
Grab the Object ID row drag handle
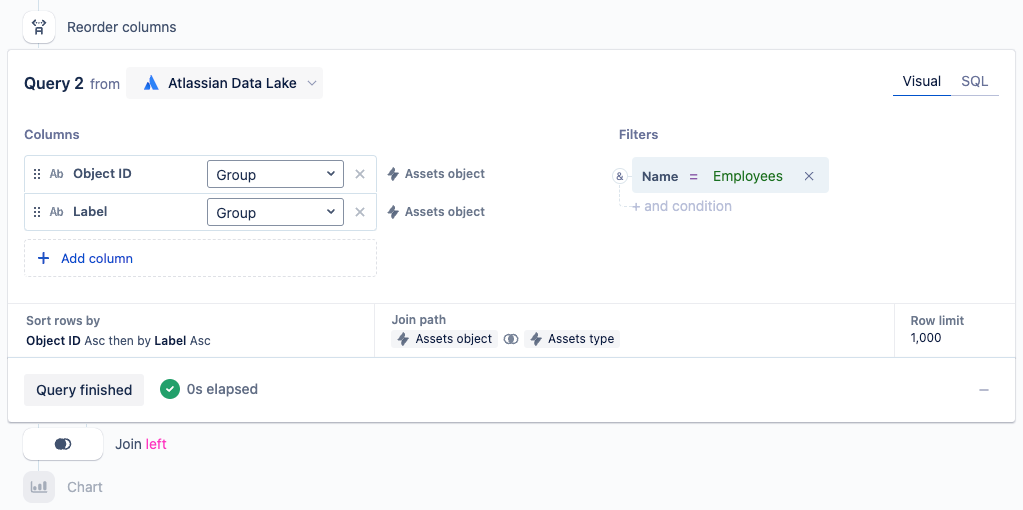[x=37, y=174]
